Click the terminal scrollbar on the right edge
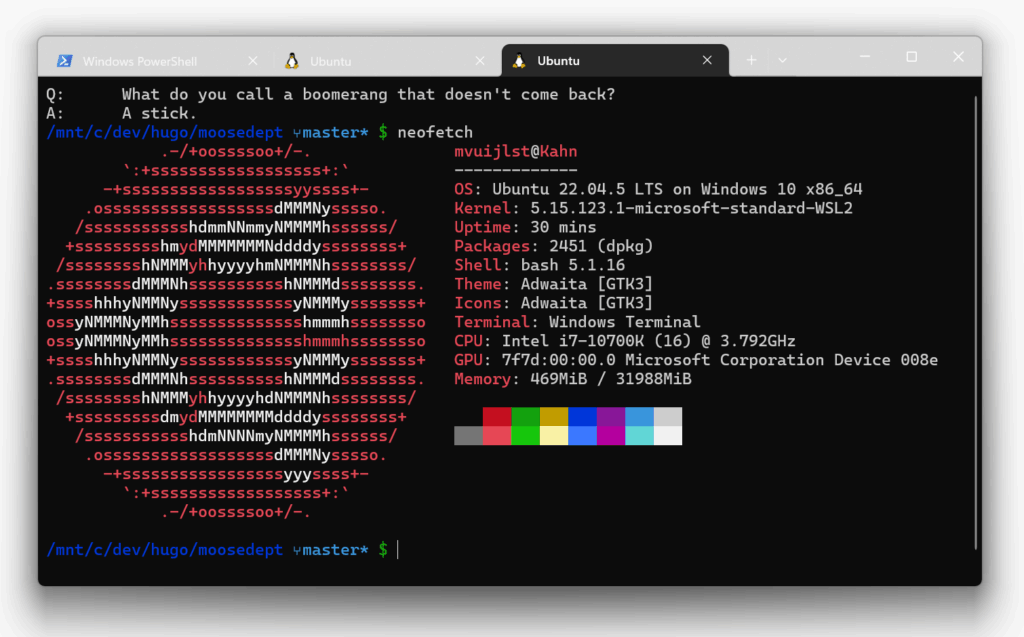 coord(976,320)
